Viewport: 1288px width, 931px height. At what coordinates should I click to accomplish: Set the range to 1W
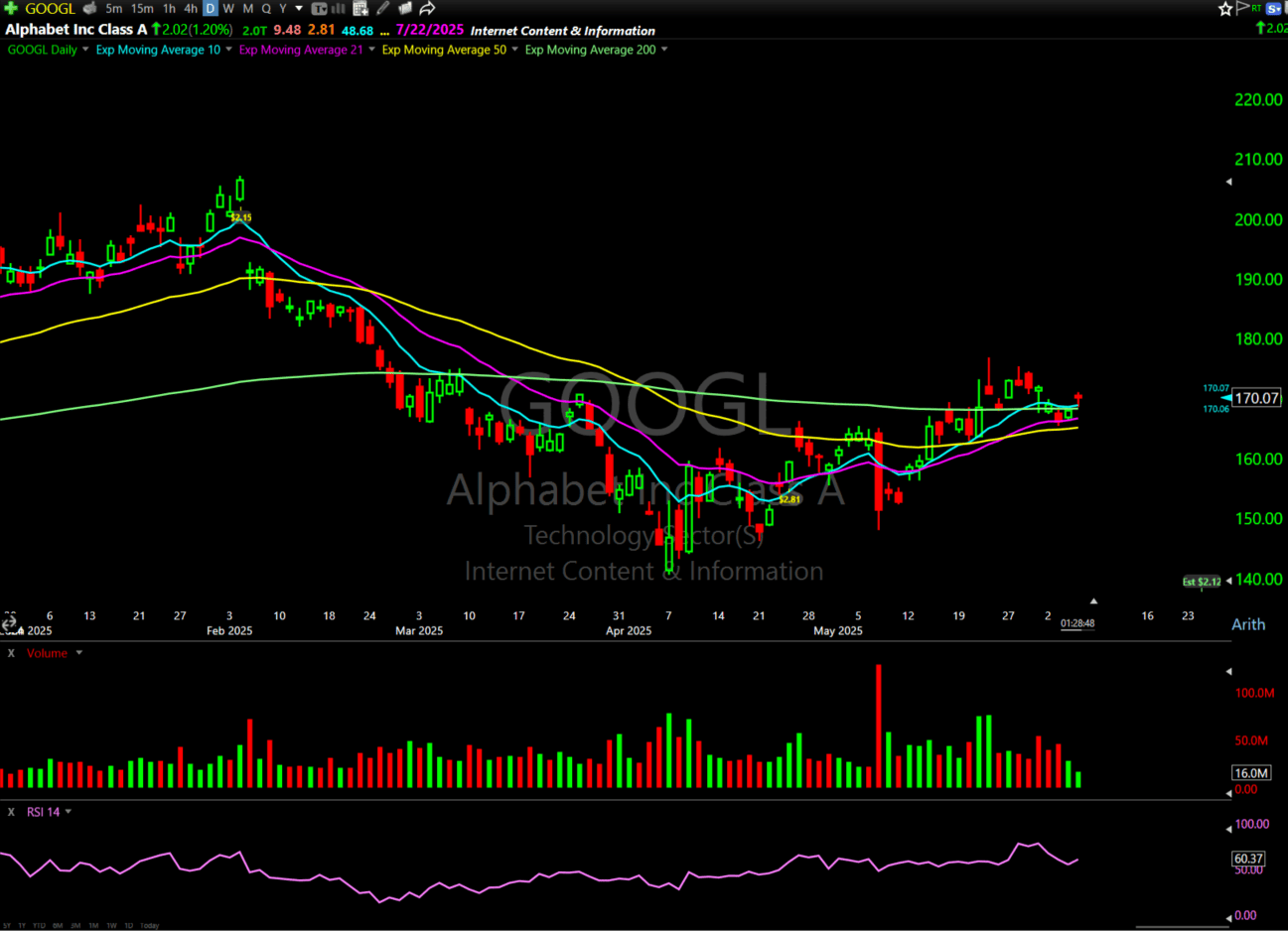(x=111, y=925)
